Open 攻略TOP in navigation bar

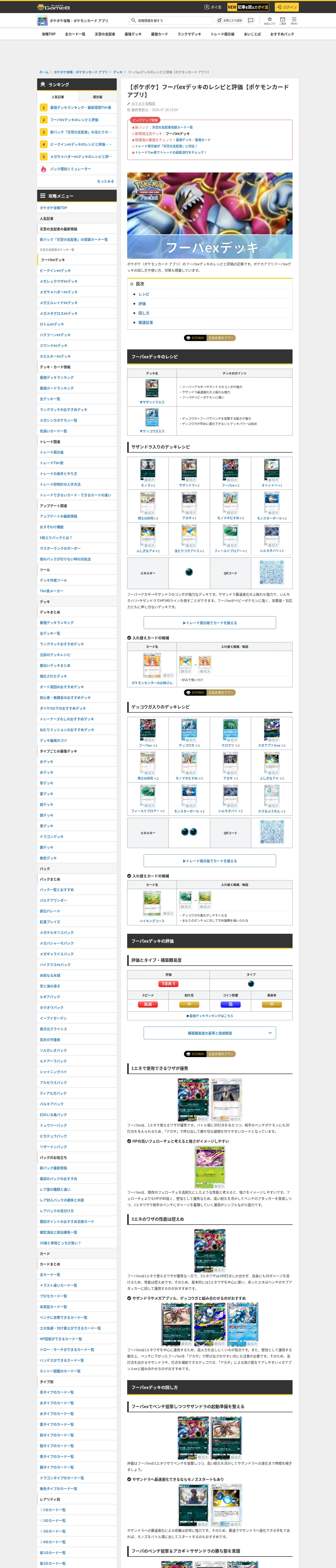49,34
